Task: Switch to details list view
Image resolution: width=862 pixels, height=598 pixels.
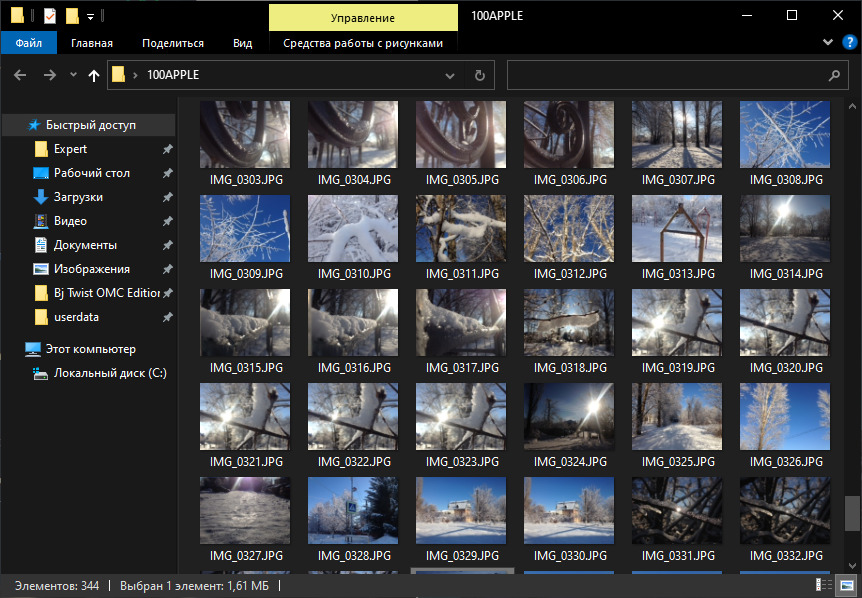Action: (x=823, y=586)
